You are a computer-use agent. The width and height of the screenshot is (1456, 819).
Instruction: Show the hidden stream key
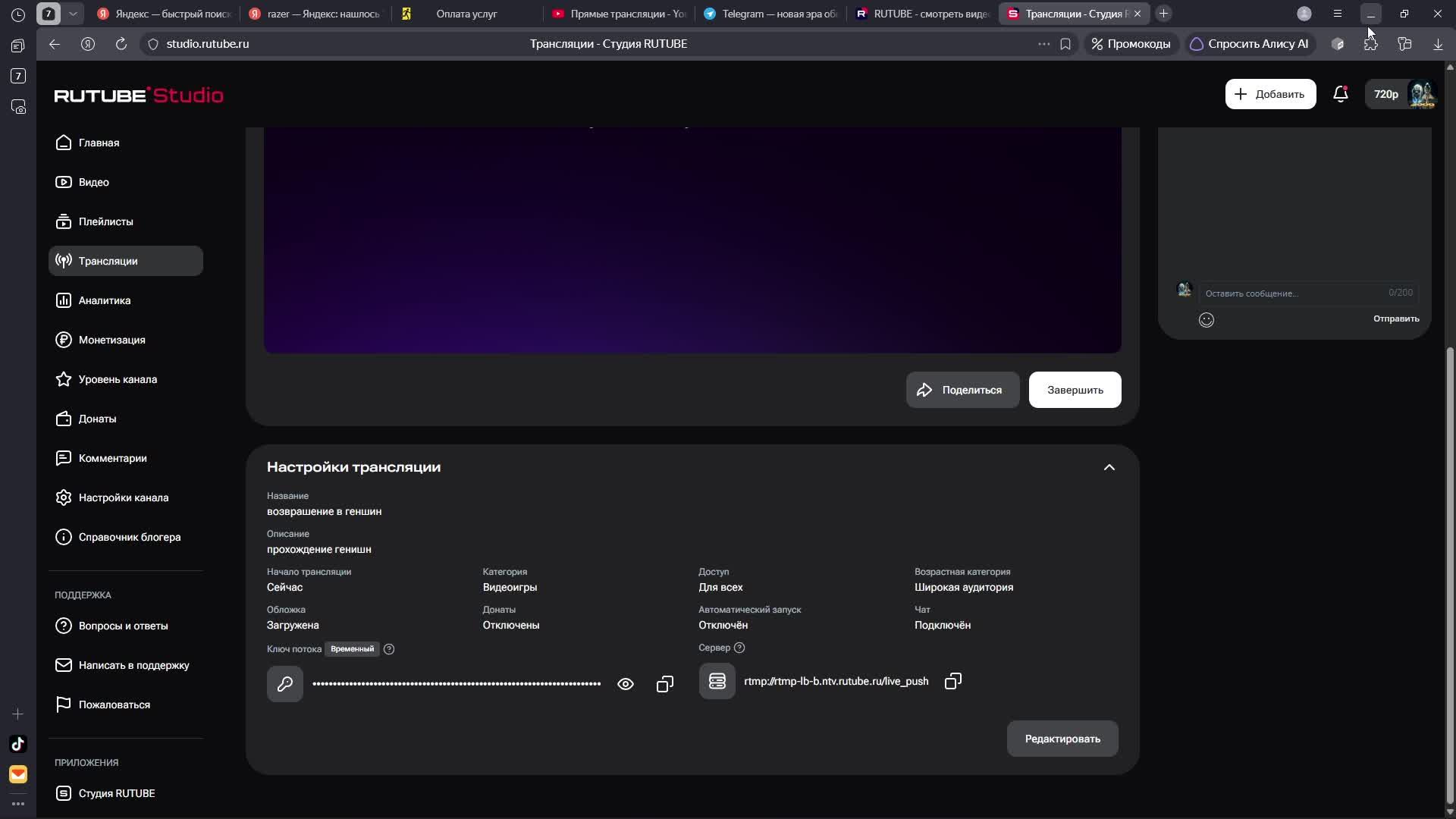pos(626,684)
